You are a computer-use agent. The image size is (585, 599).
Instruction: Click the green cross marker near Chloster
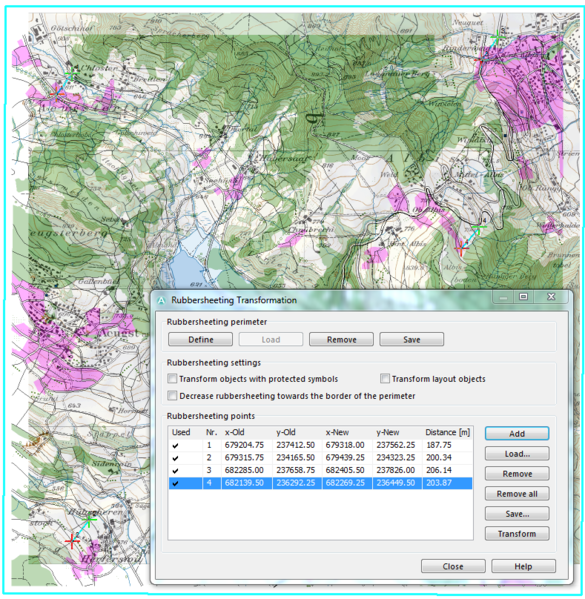click(x=71, y=73)
